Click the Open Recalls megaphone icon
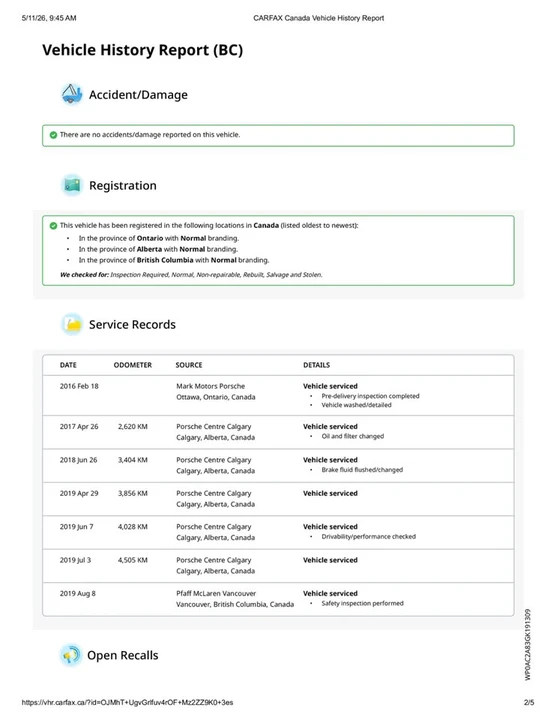 pos(71,655)
